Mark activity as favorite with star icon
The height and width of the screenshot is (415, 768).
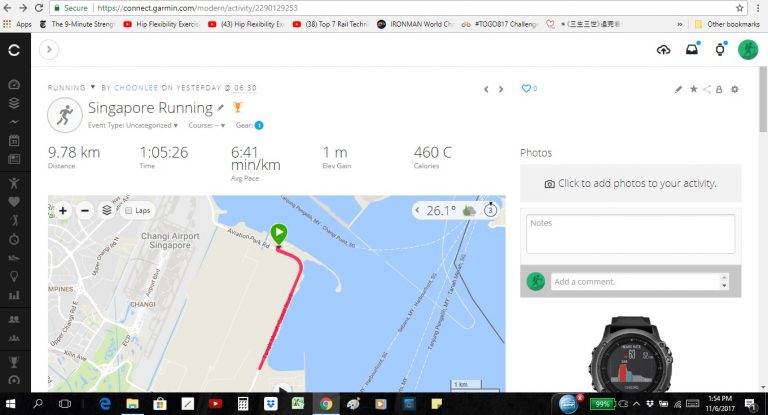(694, 89)
